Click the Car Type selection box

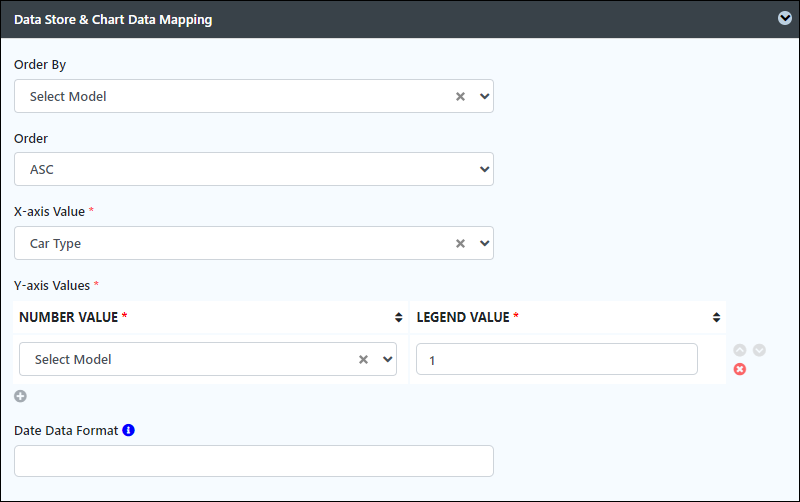tap(254, 243)
